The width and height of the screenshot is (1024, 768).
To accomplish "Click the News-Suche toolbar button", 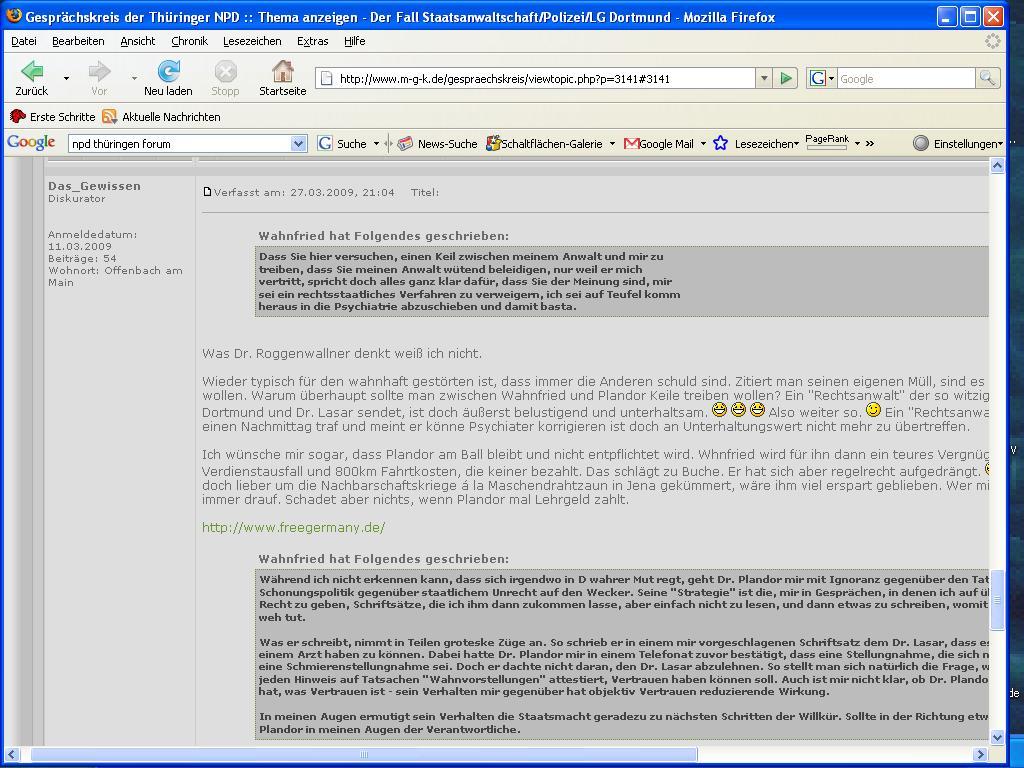I will [437, 144].
